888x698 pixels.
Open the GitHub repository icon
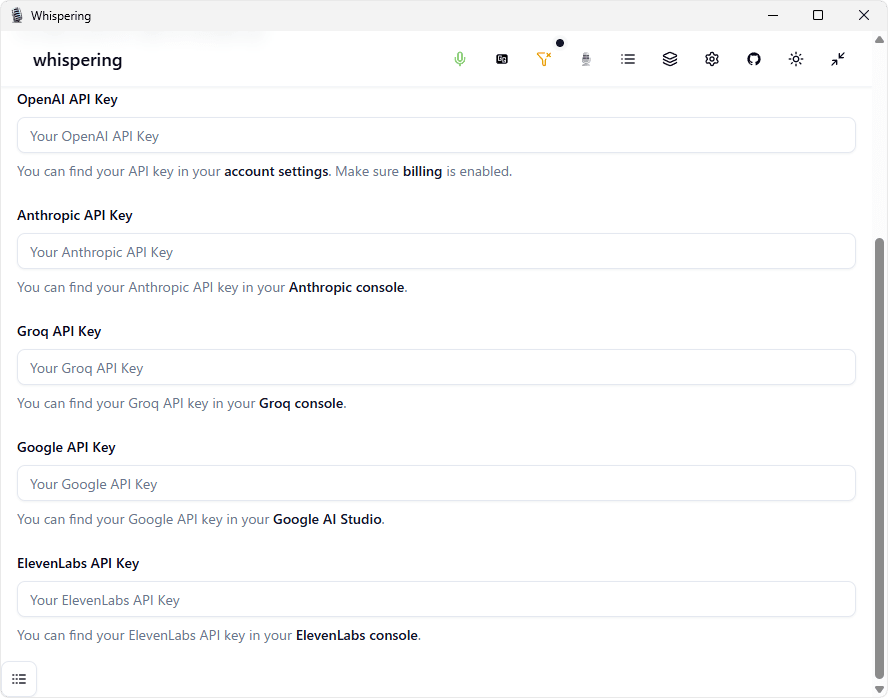click(754, 59)
